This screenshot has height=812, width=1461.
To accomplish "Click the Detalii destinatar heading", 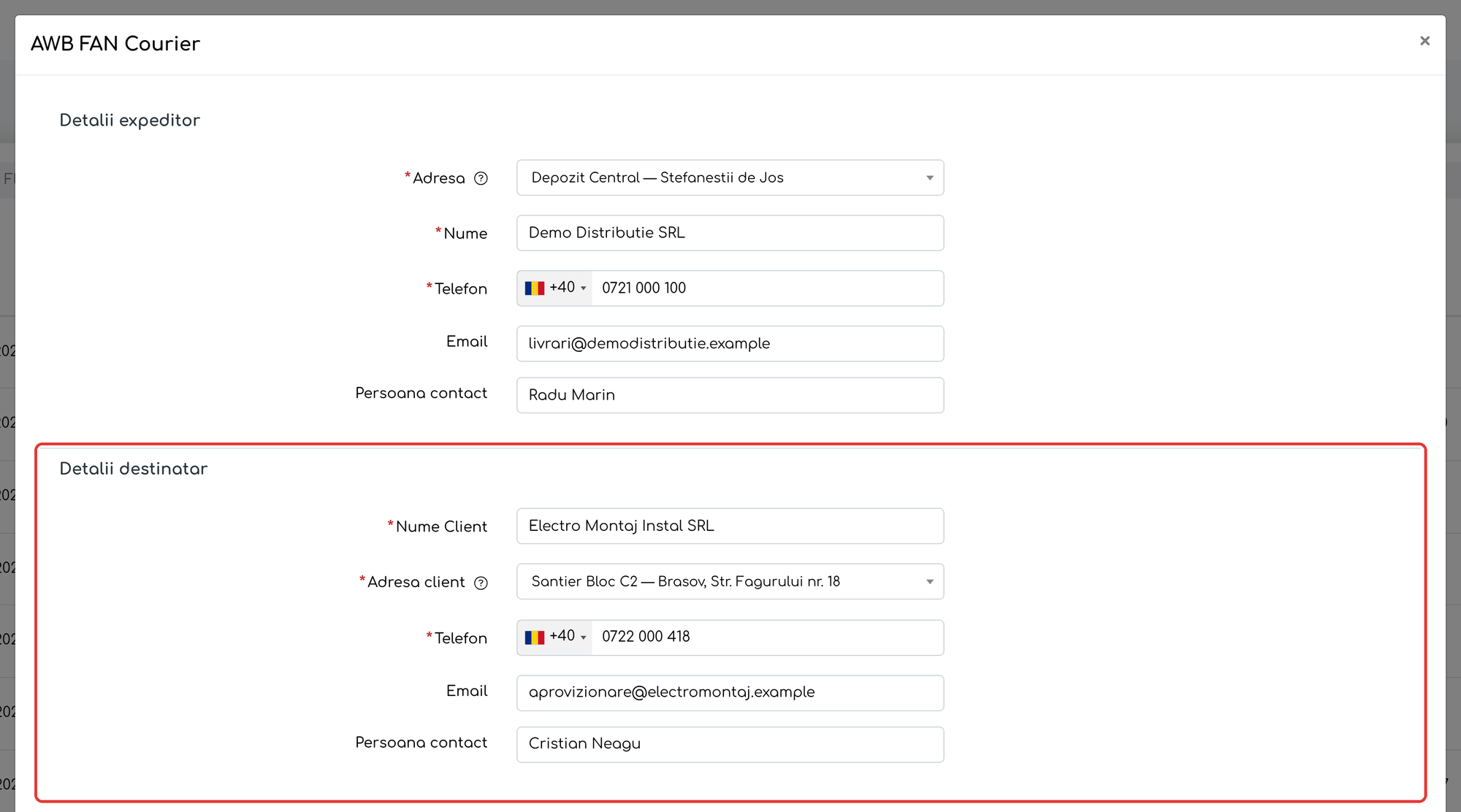I will click(x=134, y=469).
